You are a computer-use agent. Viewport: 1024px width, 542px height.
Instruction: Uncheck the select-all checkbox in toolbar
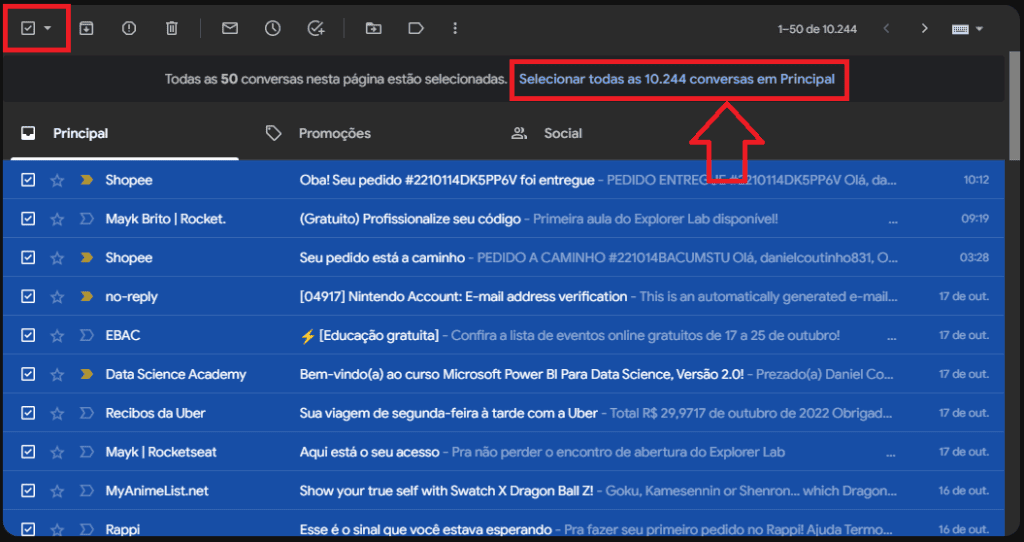click(x=27, y=28)
